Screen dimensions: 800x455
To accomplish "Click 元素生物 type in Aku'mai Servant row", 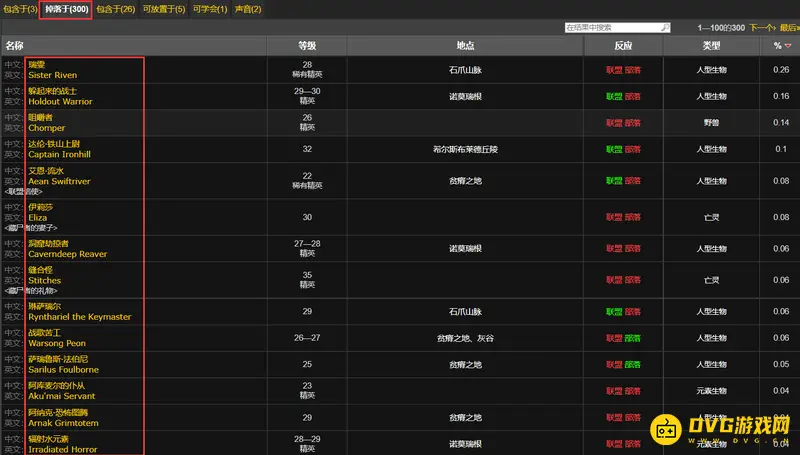I will pos(711,391).
